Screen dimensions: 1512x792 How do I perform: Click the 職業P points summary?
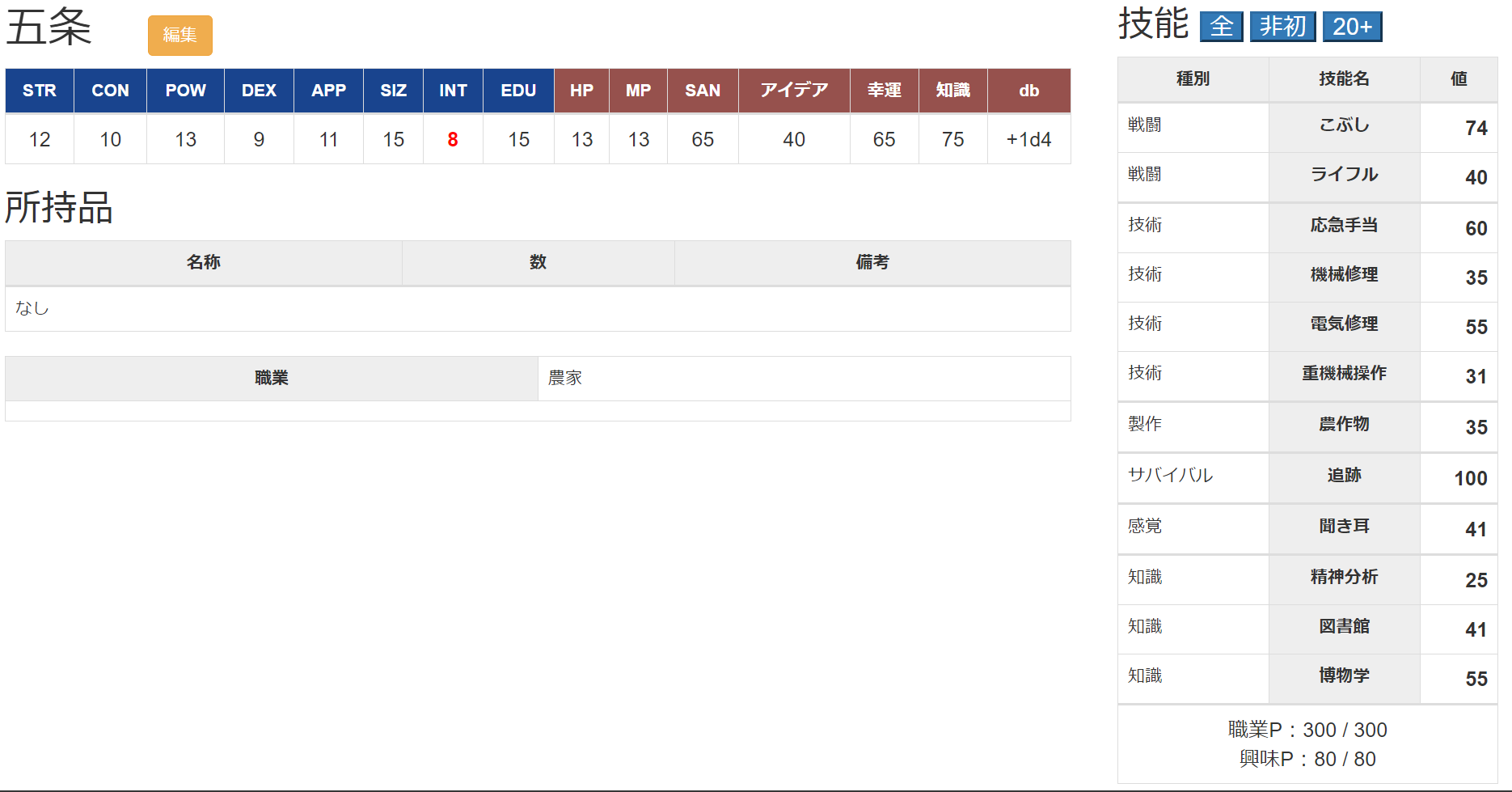point(1307,730)
